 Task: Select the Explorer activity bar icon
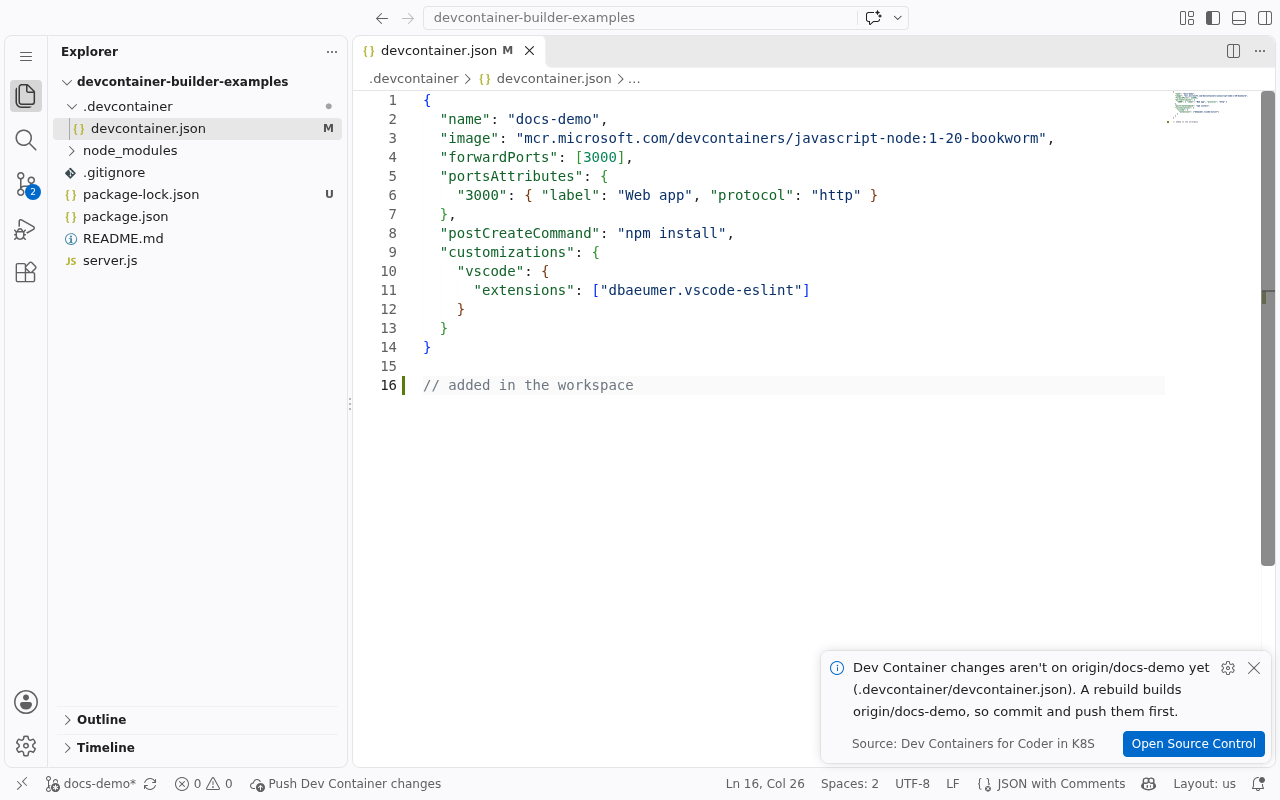point(26,96)
